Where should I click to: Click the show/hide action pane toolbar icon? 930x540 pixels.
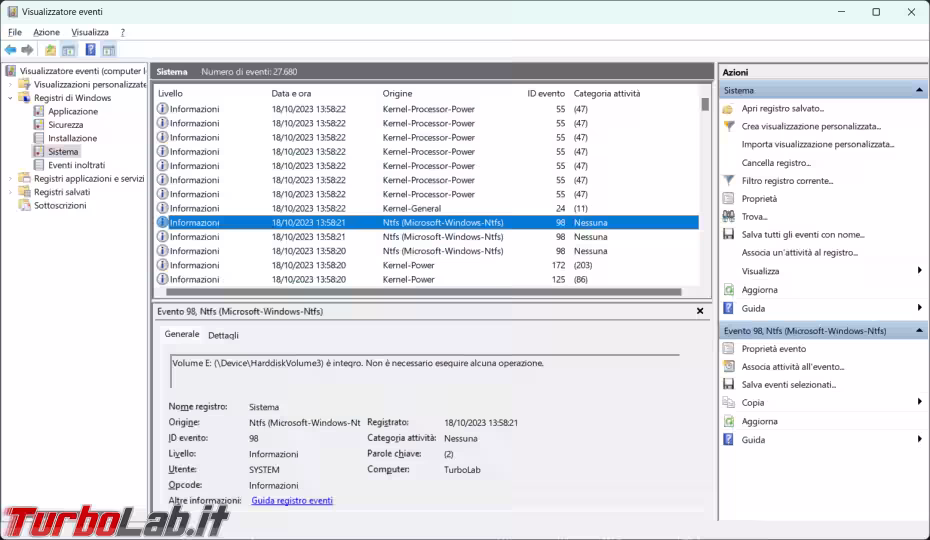[109, 50]
